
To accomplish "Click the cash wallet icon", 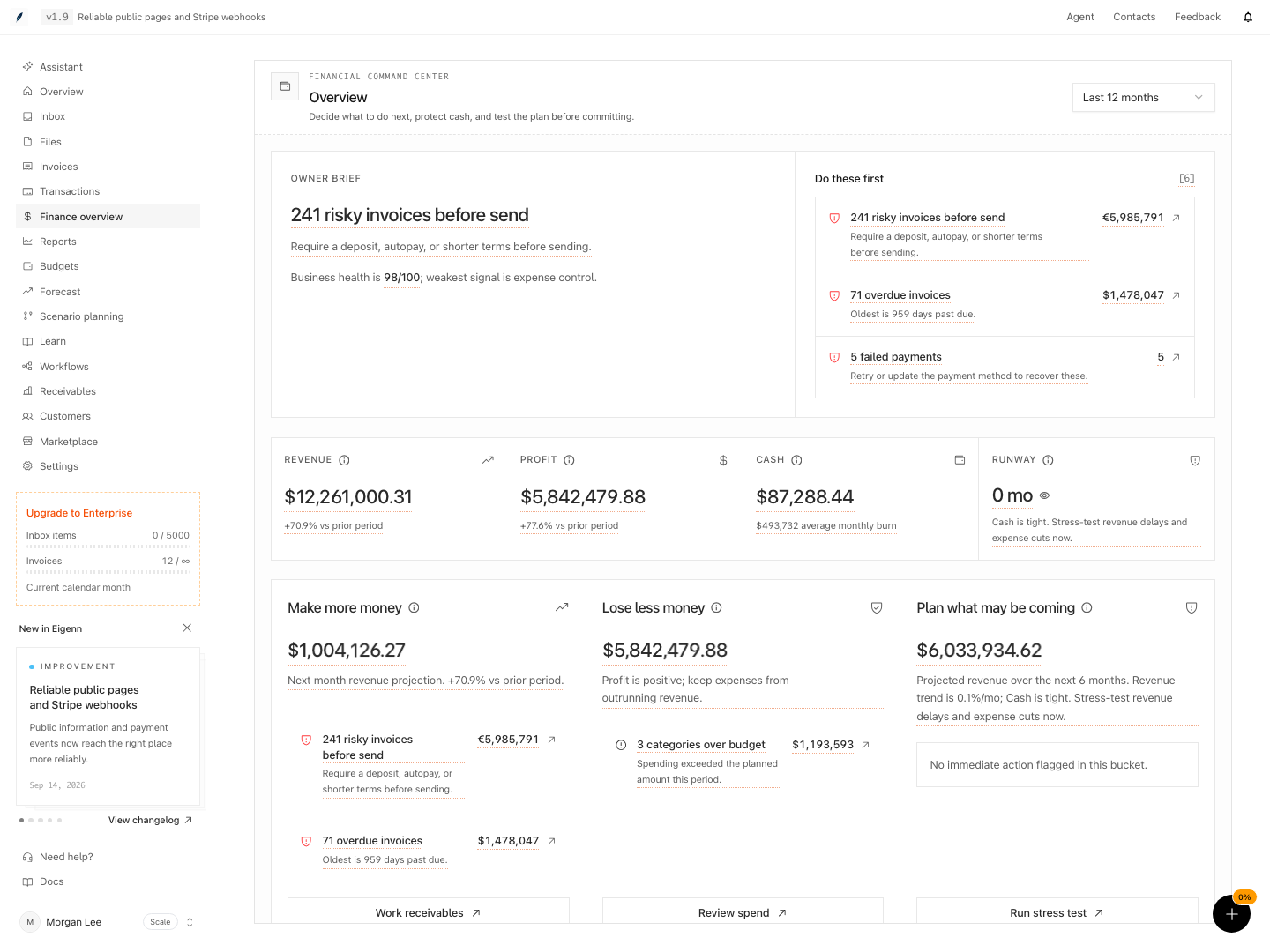I will click(960, 460).
